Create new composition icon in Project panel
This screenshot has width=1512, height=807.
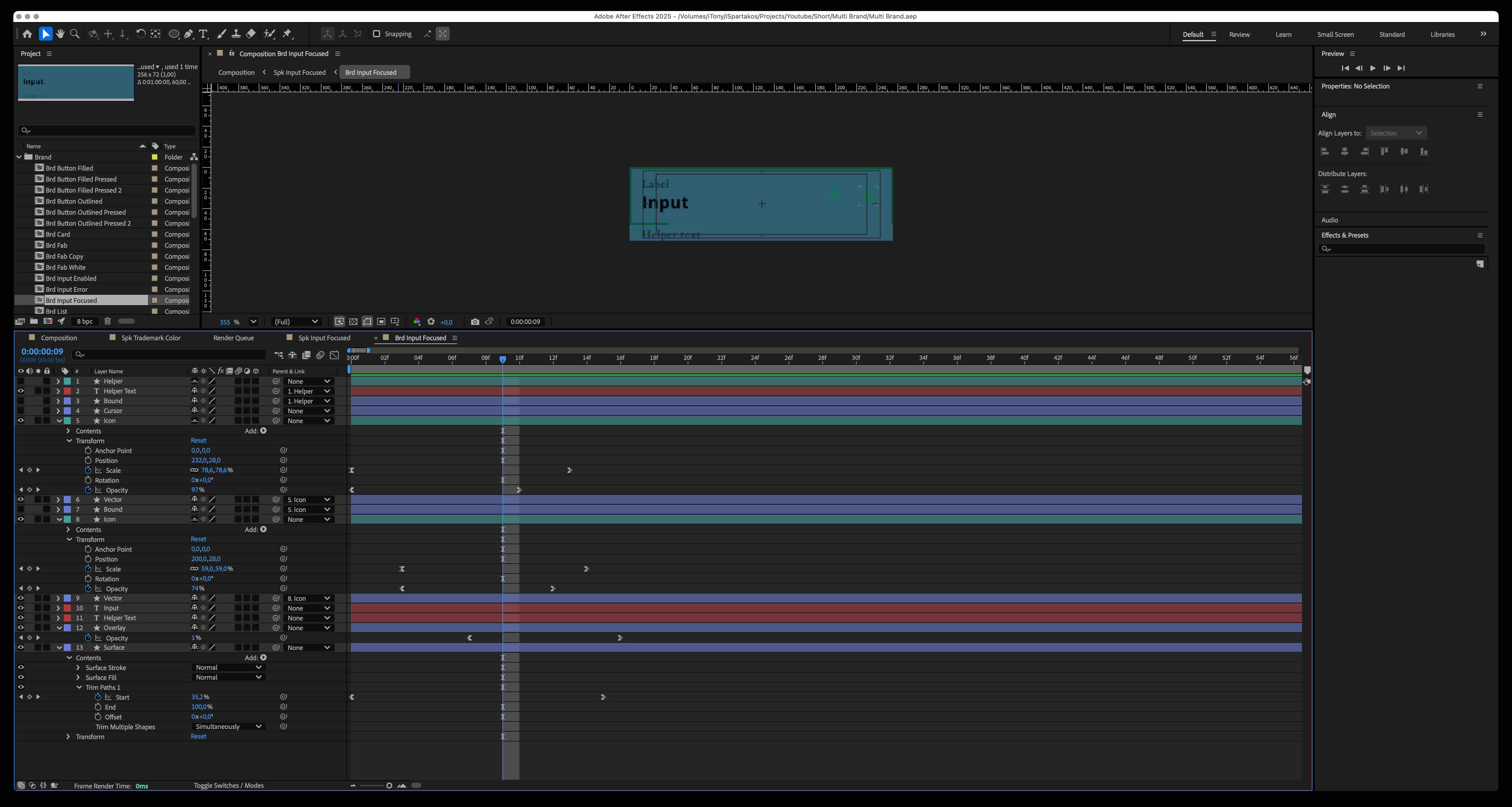[x=48, y=321]
